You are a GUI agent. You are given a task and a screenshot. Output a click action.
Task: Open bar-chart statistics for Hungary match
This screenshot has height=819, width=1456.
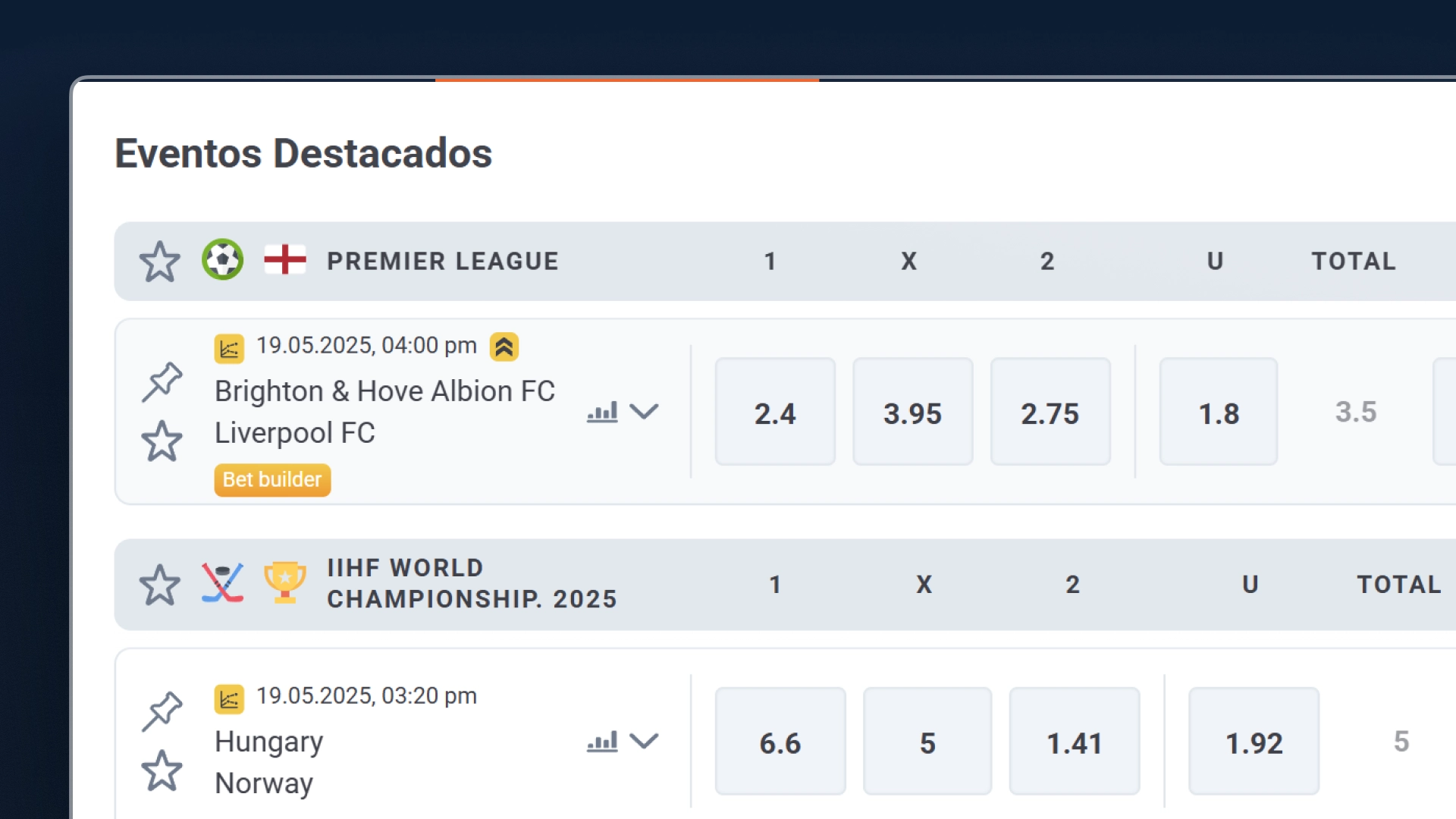[602, 742]
